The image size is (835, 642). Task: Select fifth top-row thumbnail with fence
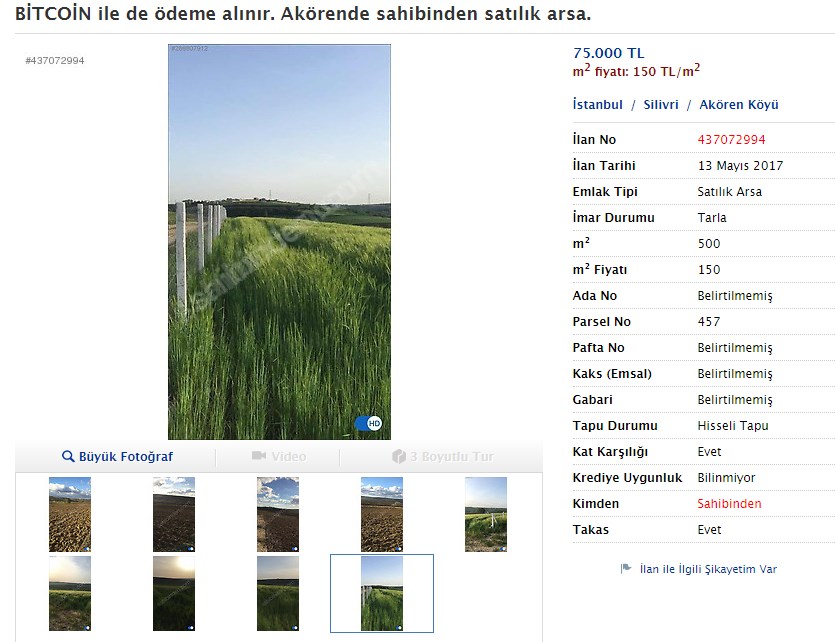[x=486, y=514]
